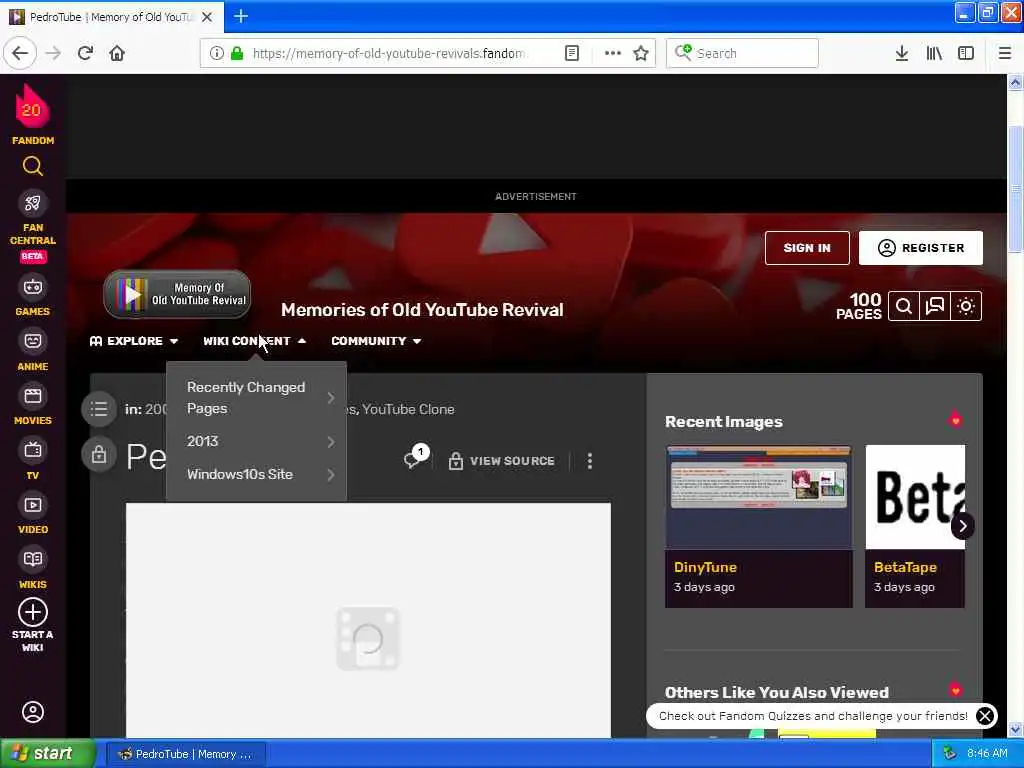Open the Windows Start button
This screenshot has width=1024, height=768.
48,754
